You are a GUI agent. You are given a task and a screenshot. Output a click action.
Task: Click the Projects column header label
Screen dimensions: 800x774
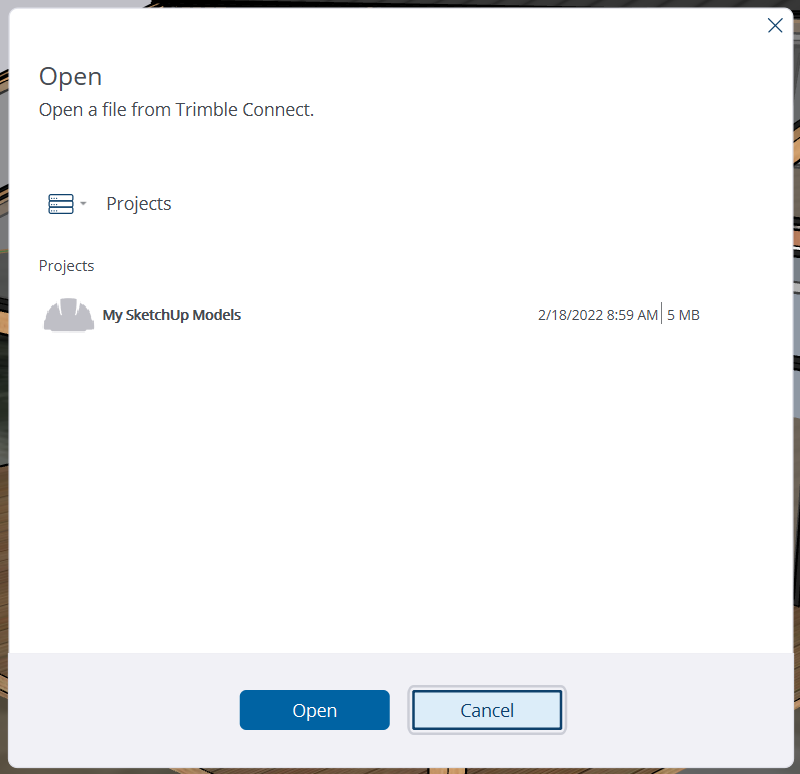point(66,266)
